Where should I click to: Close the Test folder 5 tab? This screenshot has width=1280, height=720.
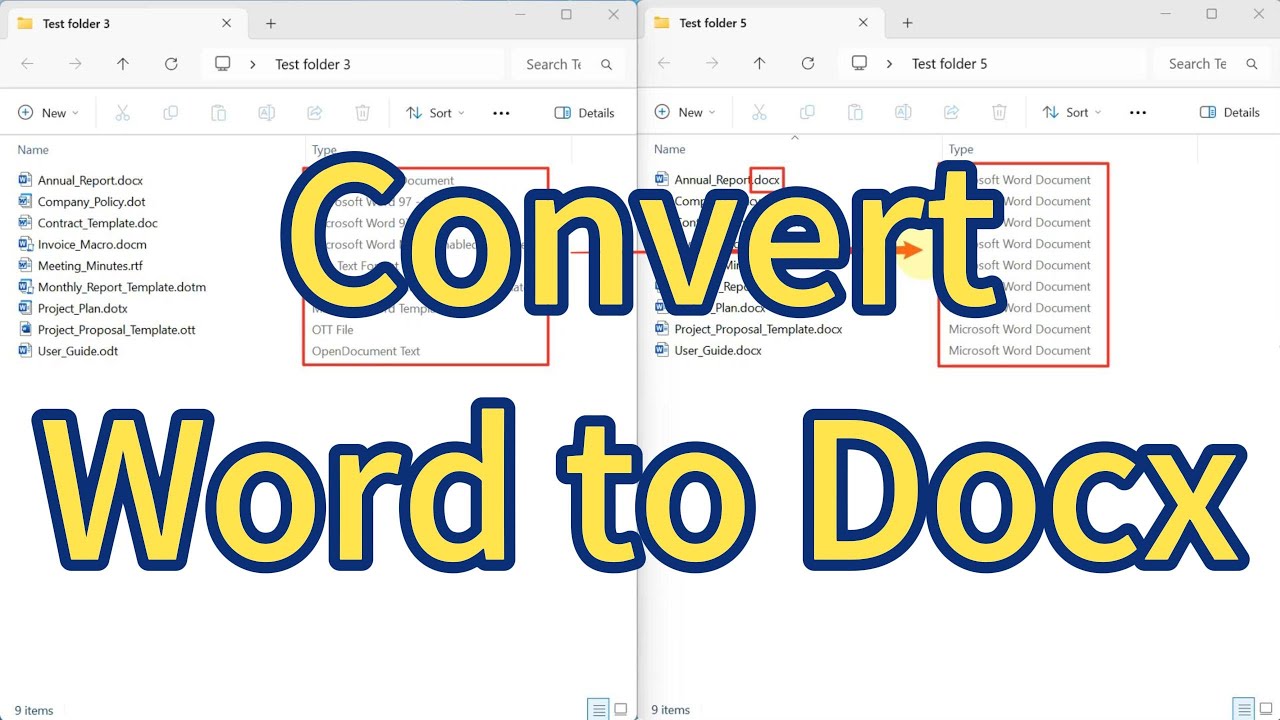(863, 22)
